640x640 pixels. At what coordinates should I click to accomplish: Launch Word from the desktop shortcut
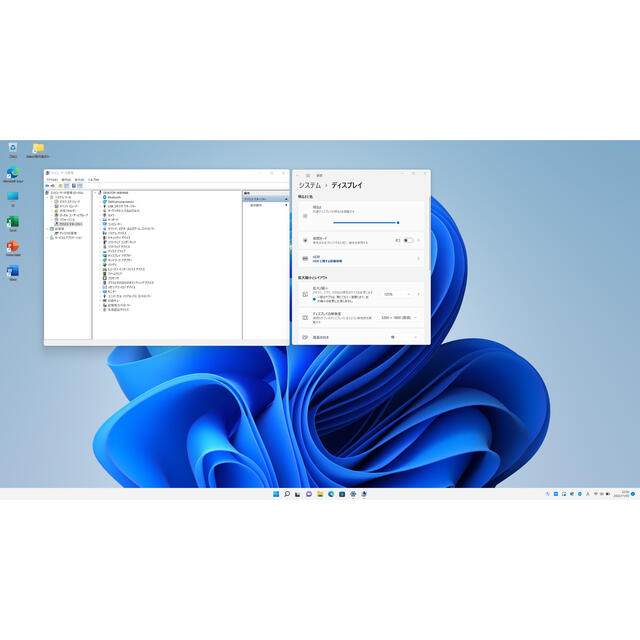coord(13,271)
